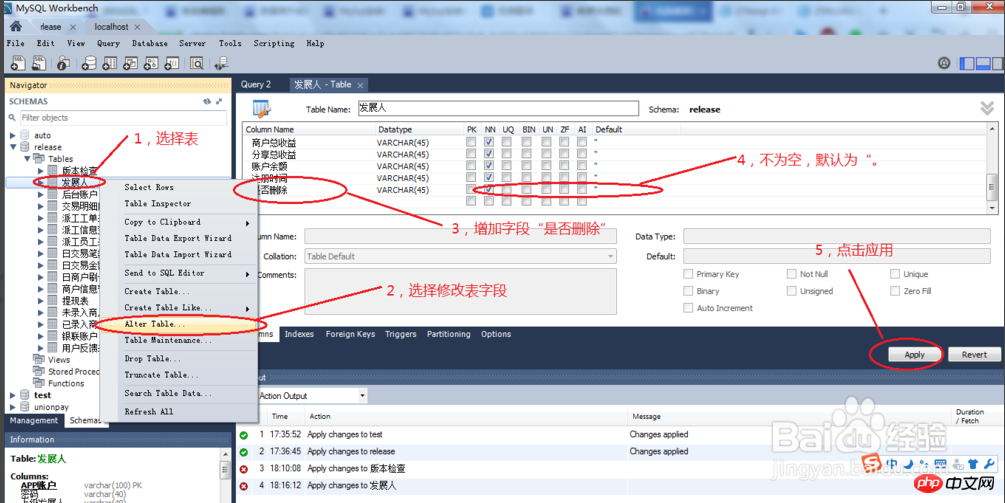The image size is (1005, 503).
Task: Expand the auto schema
Action: (12, 135)
